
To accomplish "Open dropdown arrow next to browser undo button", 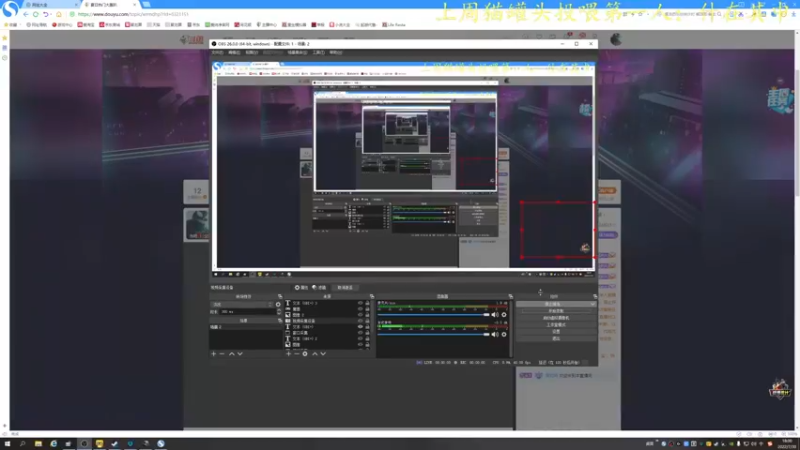I will (x=51, y=14).
